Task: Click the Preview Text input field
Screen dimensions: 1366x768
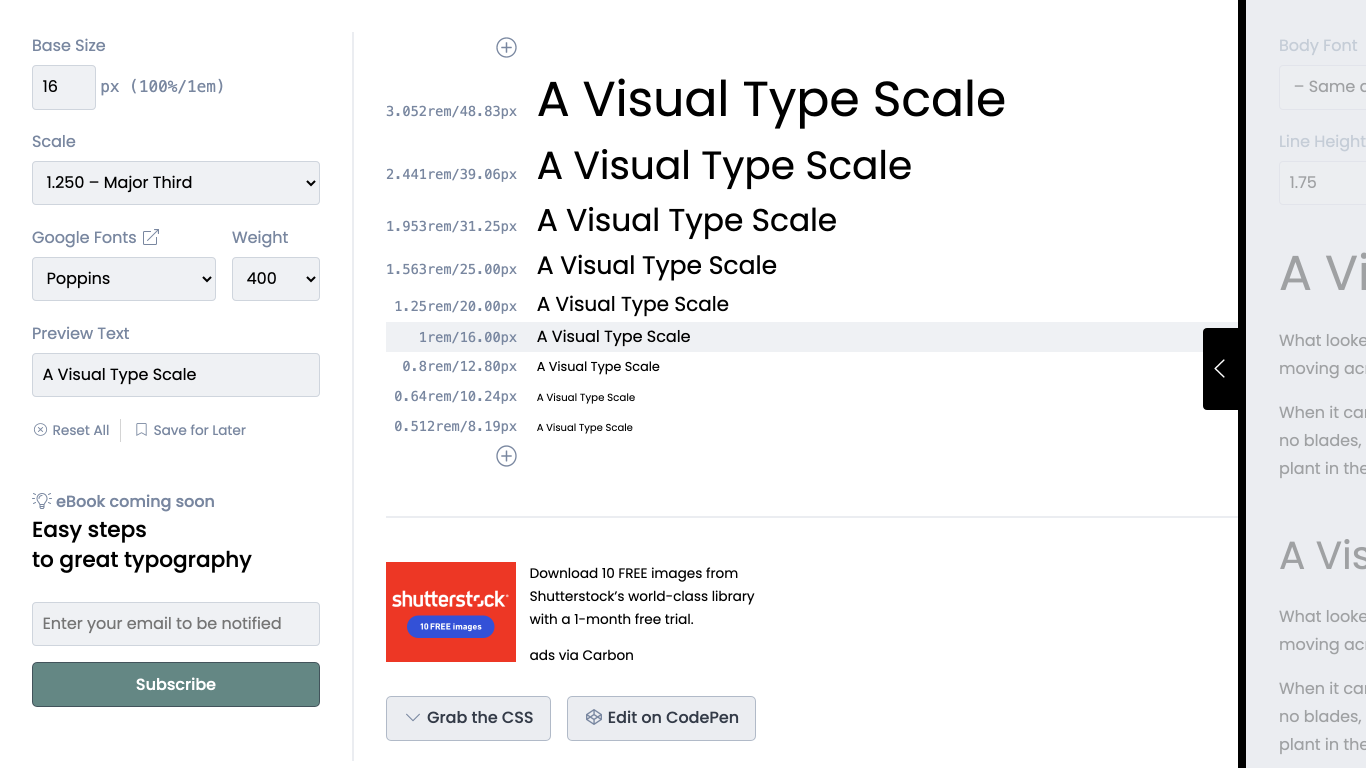Action: click(x=176, y=375)
